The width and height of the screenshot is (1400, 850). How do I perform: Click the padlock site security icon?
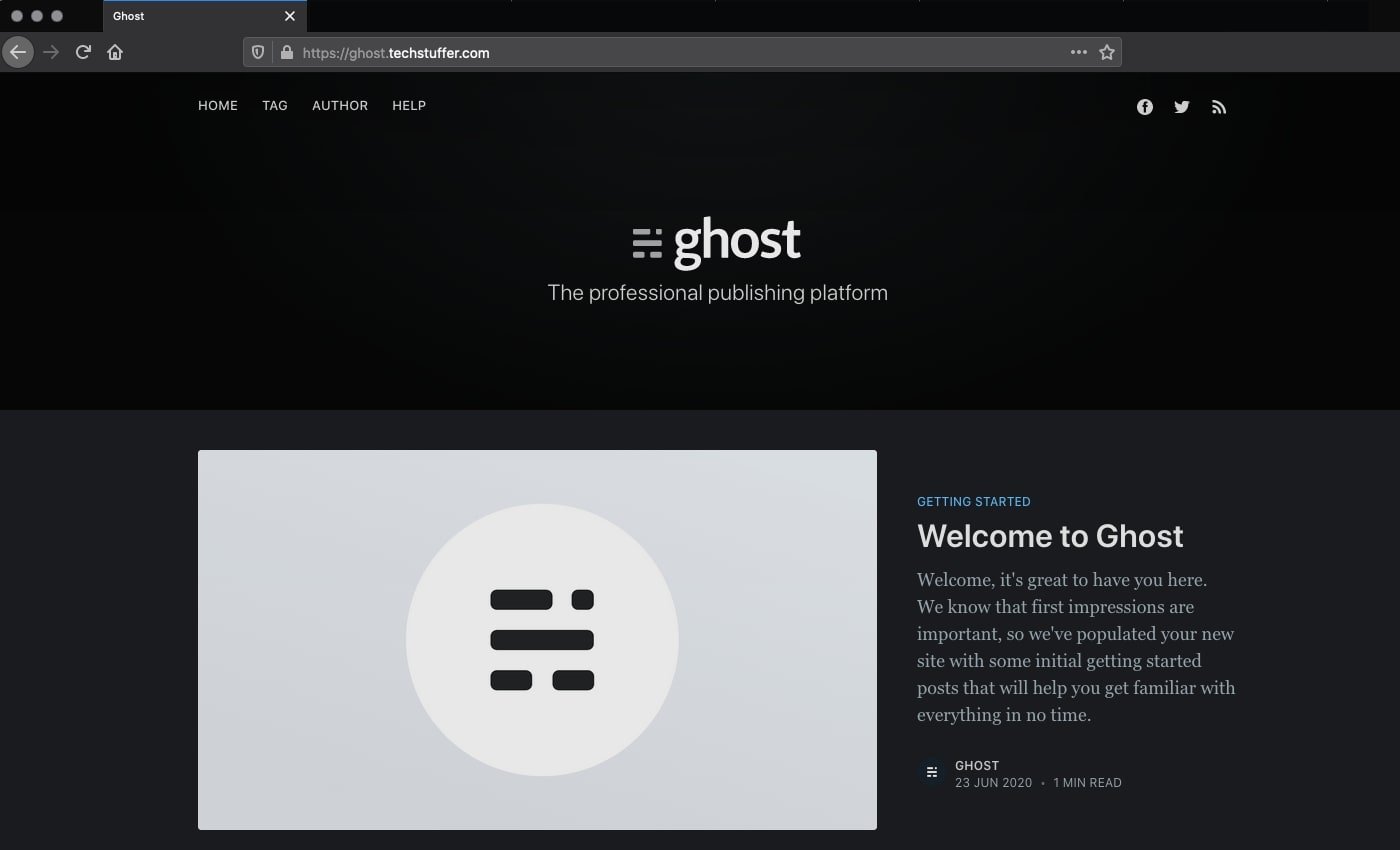point(287,52)
